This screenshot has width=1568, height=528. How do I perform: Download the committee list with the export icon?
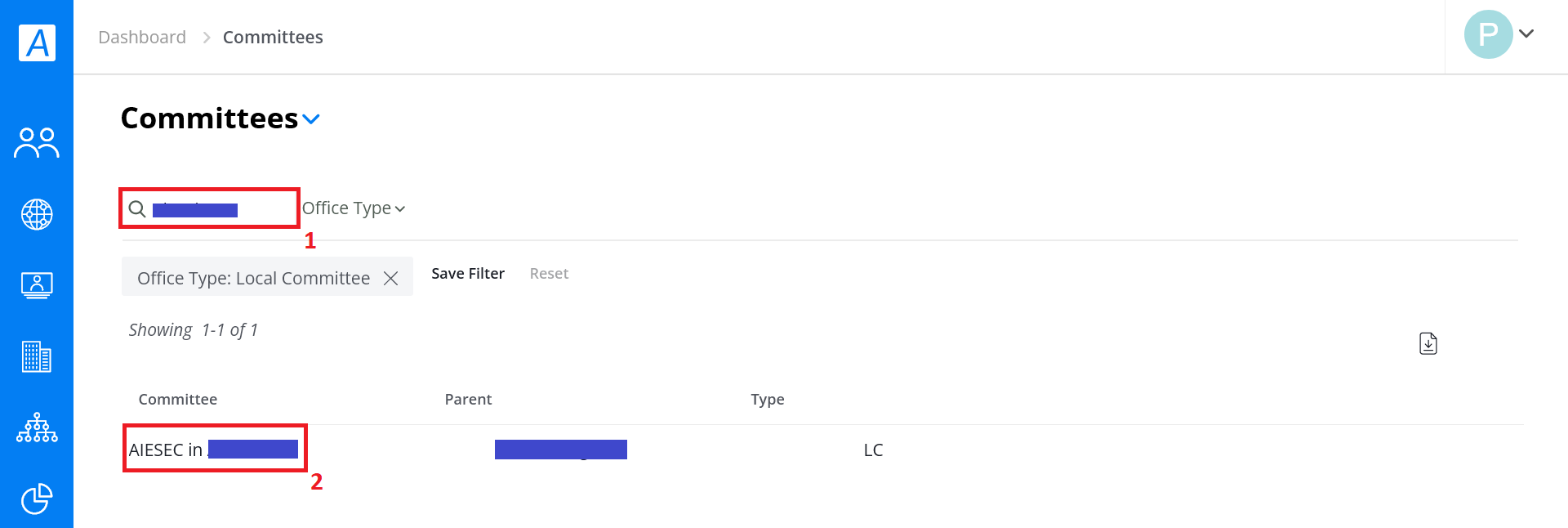click(x=1428, y=343)
